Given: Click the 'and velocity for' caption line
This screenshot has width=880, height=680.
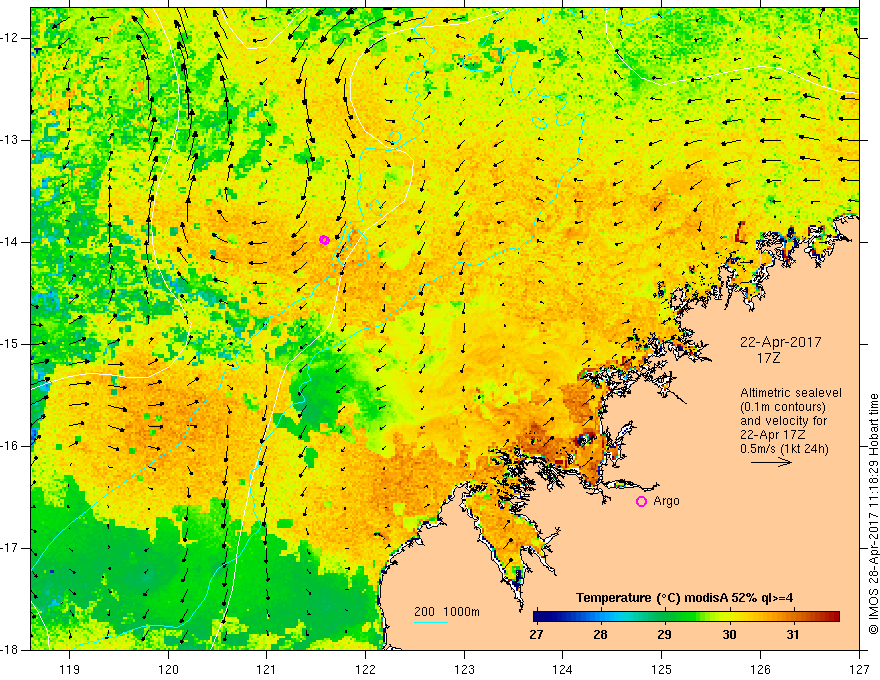Looking at the screenshot, I should 783,421.
